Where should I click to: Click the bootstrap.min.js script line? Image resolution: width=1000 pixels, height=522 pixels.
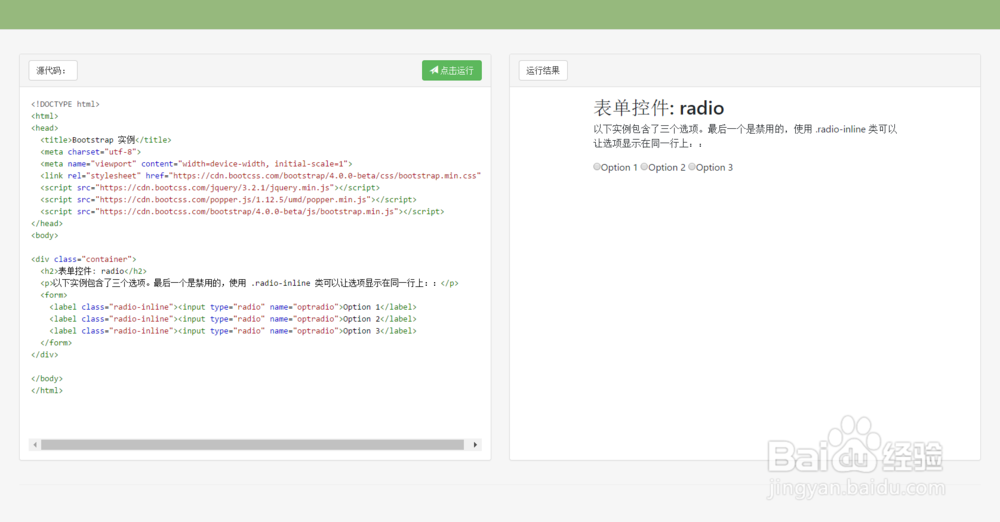(242, 211)
